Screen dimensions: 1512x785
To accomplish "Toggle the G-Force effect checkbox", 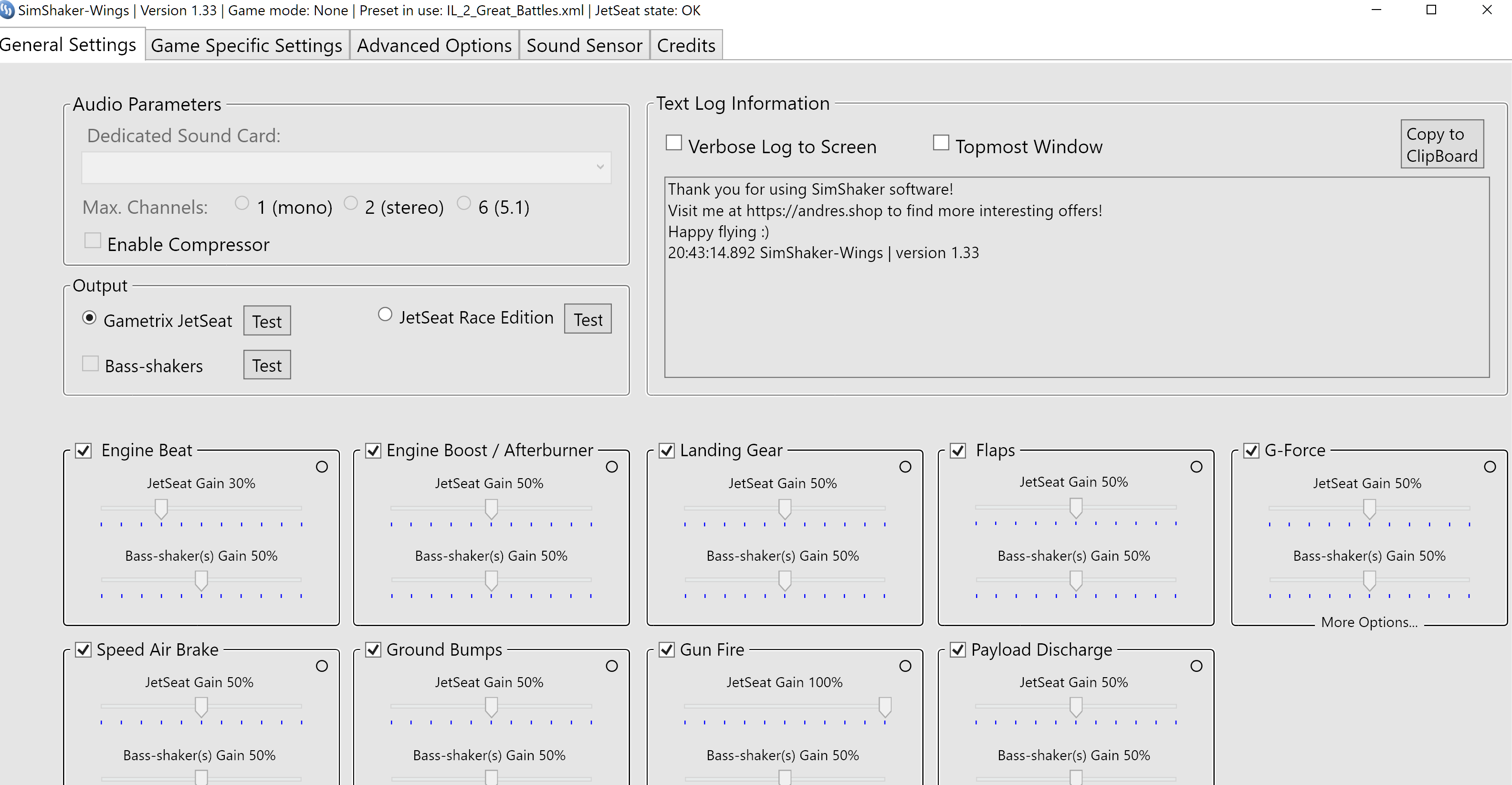I will [x=1251, y=450].
